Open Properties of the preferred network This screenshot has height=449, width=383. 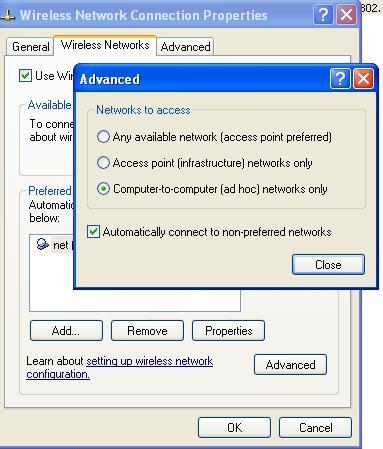point(228,331)
